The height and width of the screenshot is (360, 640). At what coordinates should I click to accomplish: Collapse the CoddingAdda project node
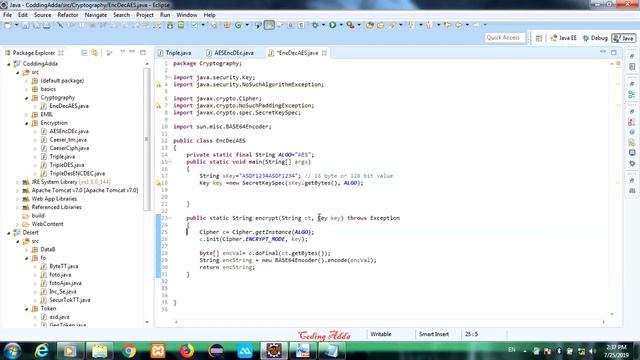9,64
